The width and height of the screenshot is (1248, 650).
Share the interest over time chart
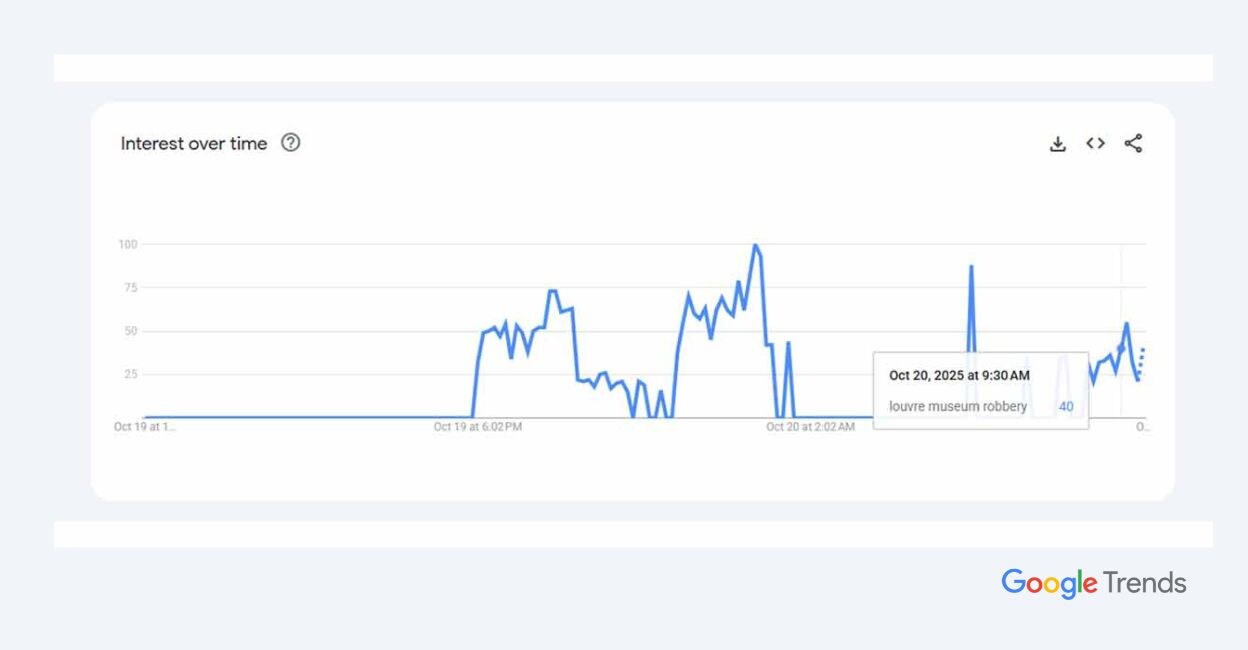[x=1133, y=143]
